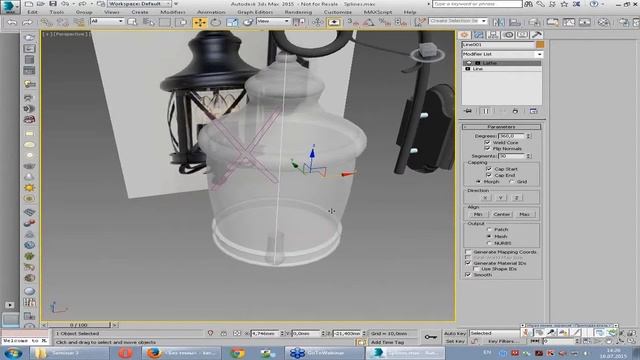Open the Display command panel tab

click(522, 35)
